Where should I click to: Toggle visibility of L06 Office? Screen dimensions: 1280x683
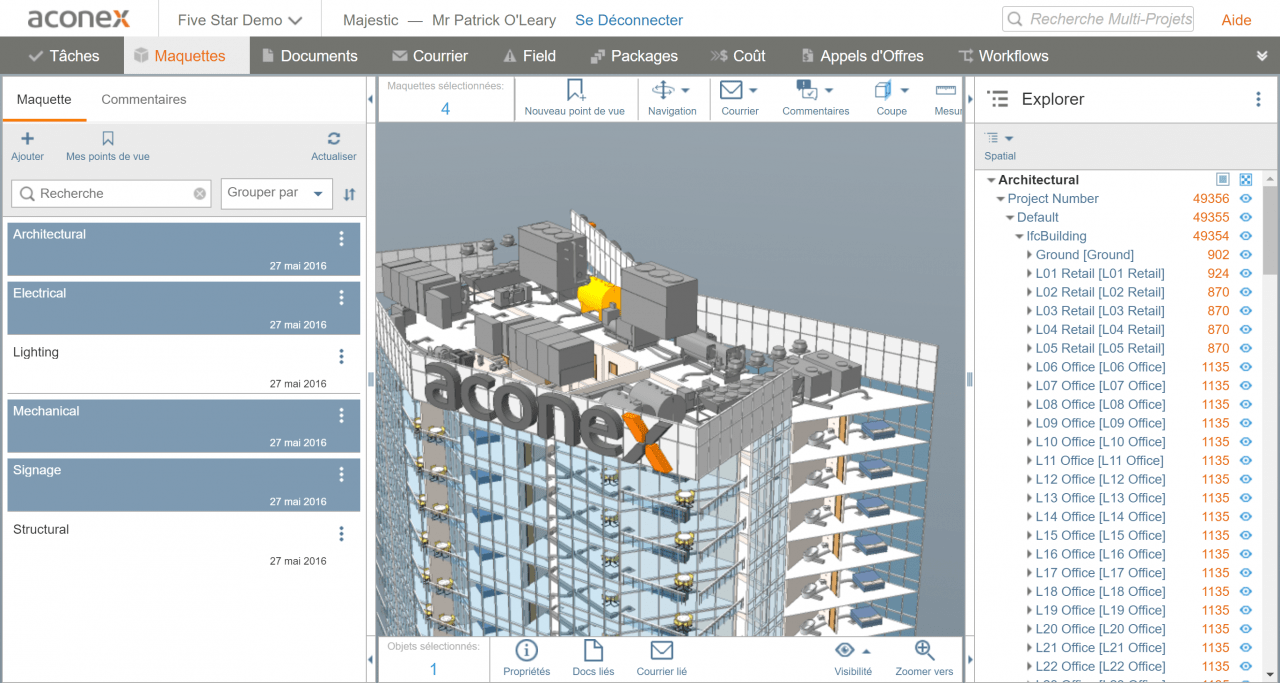tap(1246, 367)
